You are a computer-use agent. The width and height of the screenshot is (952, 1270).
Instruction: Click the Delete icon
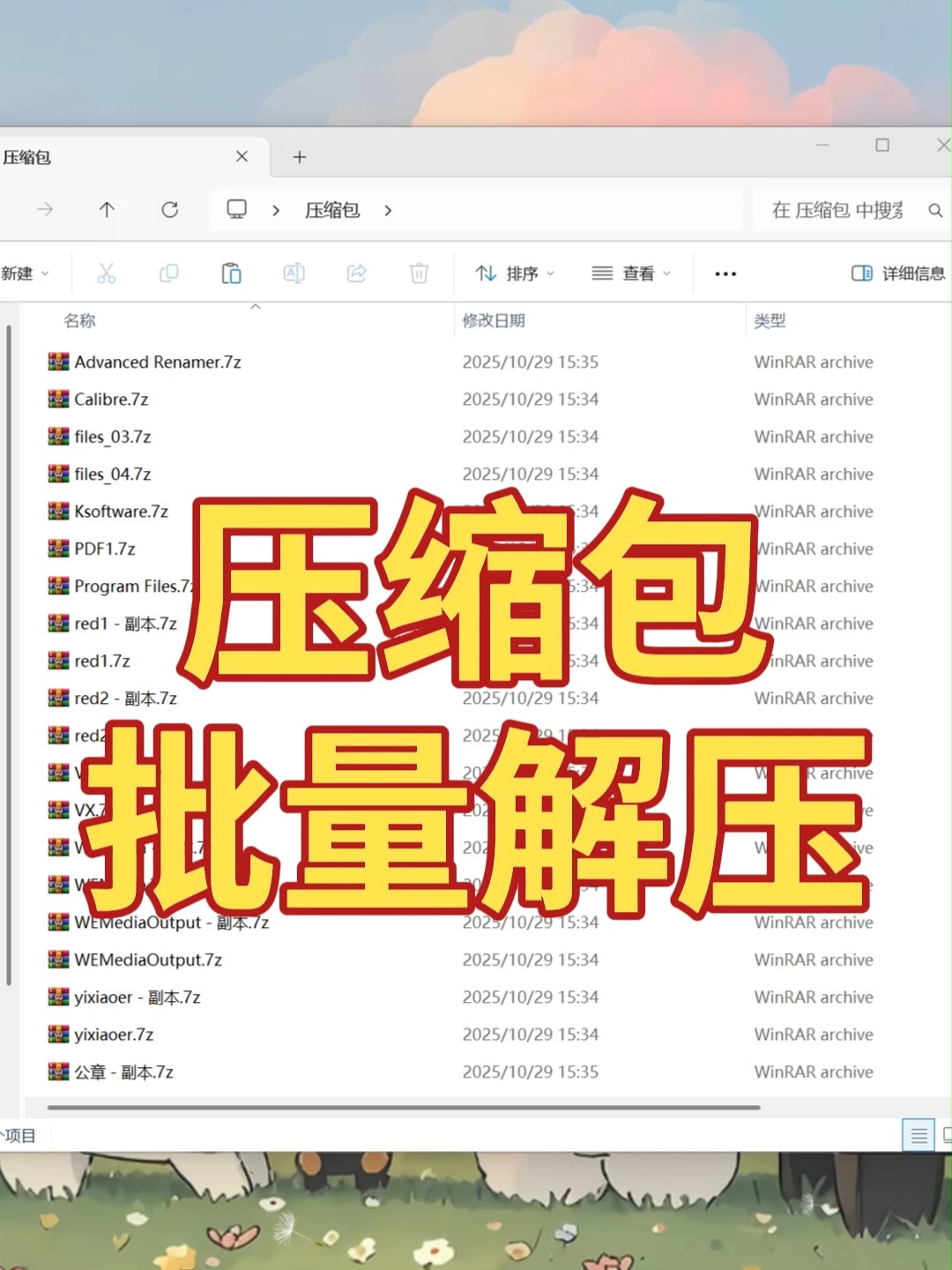click(x=419, y=273)
